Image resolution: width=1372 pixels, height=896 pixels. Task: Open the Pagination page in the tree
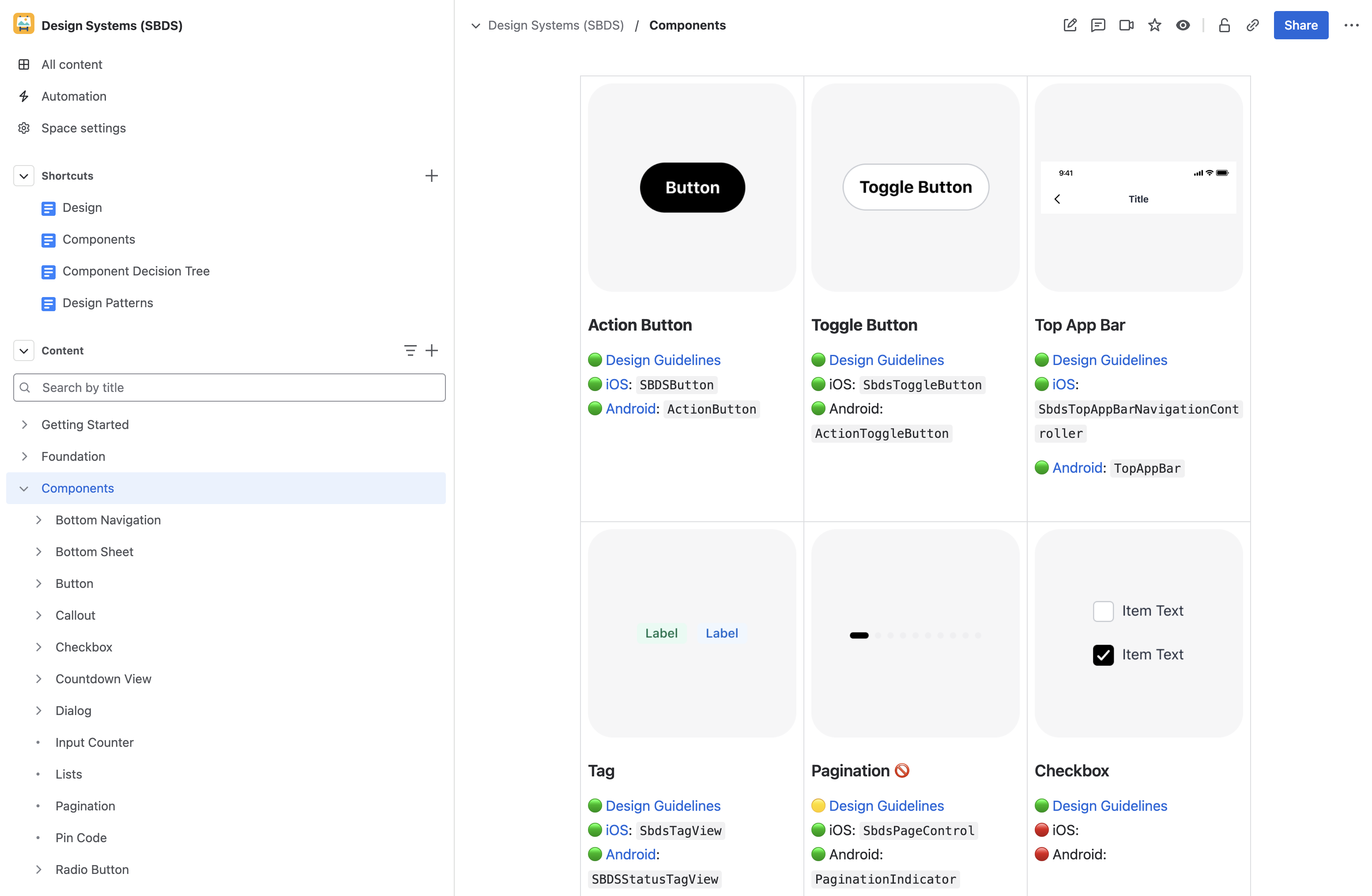(x=85, y=806)
